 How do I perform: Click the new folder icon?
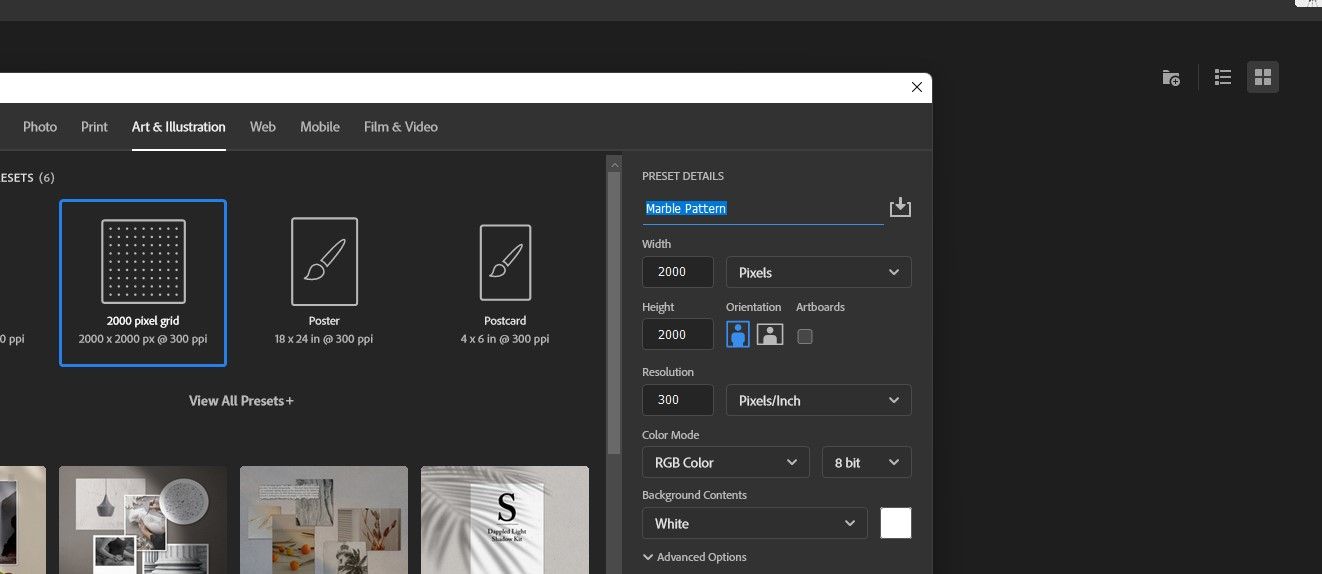point(1171,77)
